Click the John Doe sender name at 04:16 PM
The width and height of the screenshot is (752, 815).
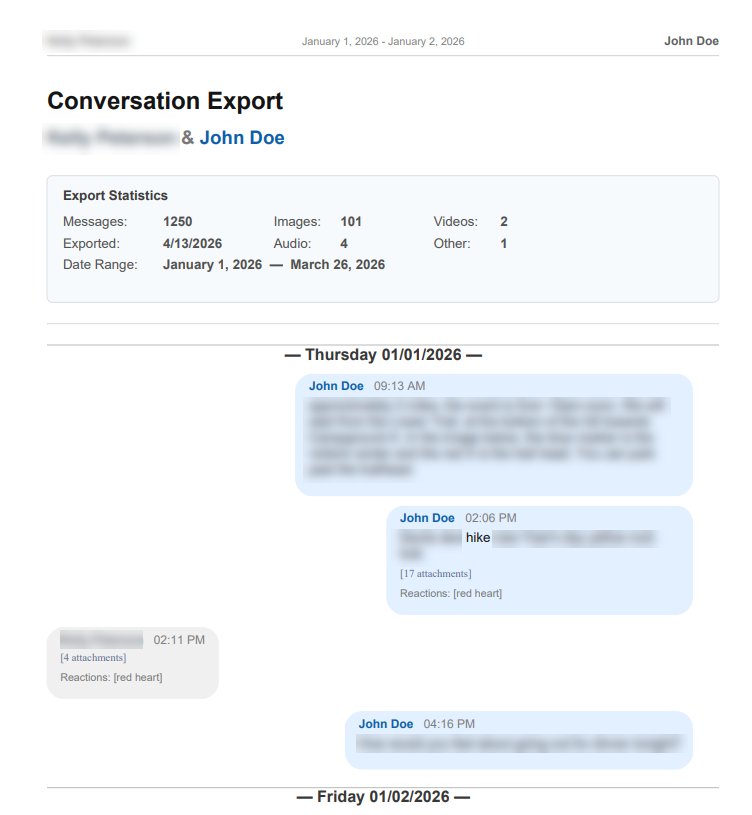[386, 724]
